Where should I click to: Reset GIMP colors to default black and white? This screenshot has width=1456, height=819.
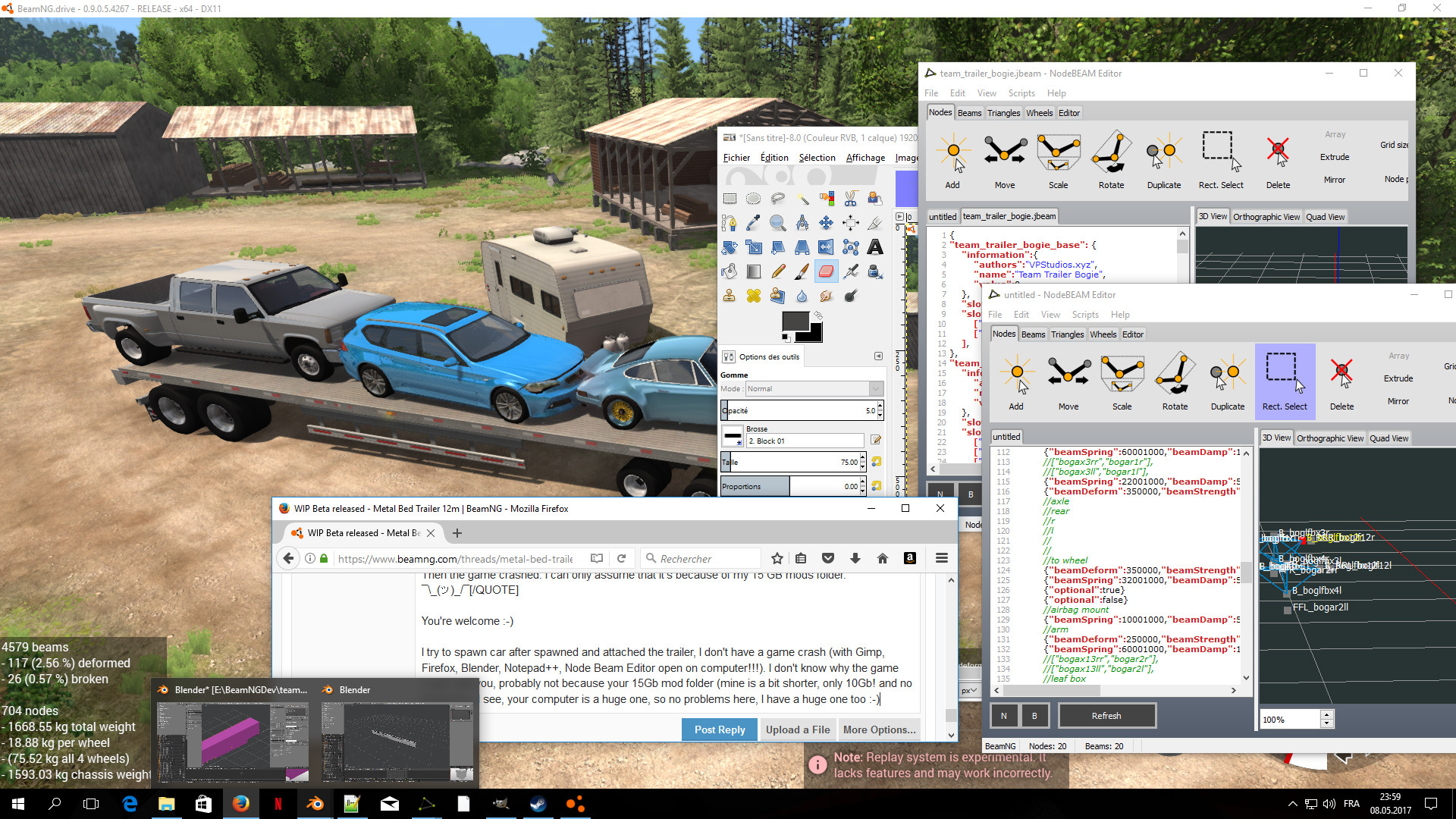pyautogui.click(x=786, y=338)
